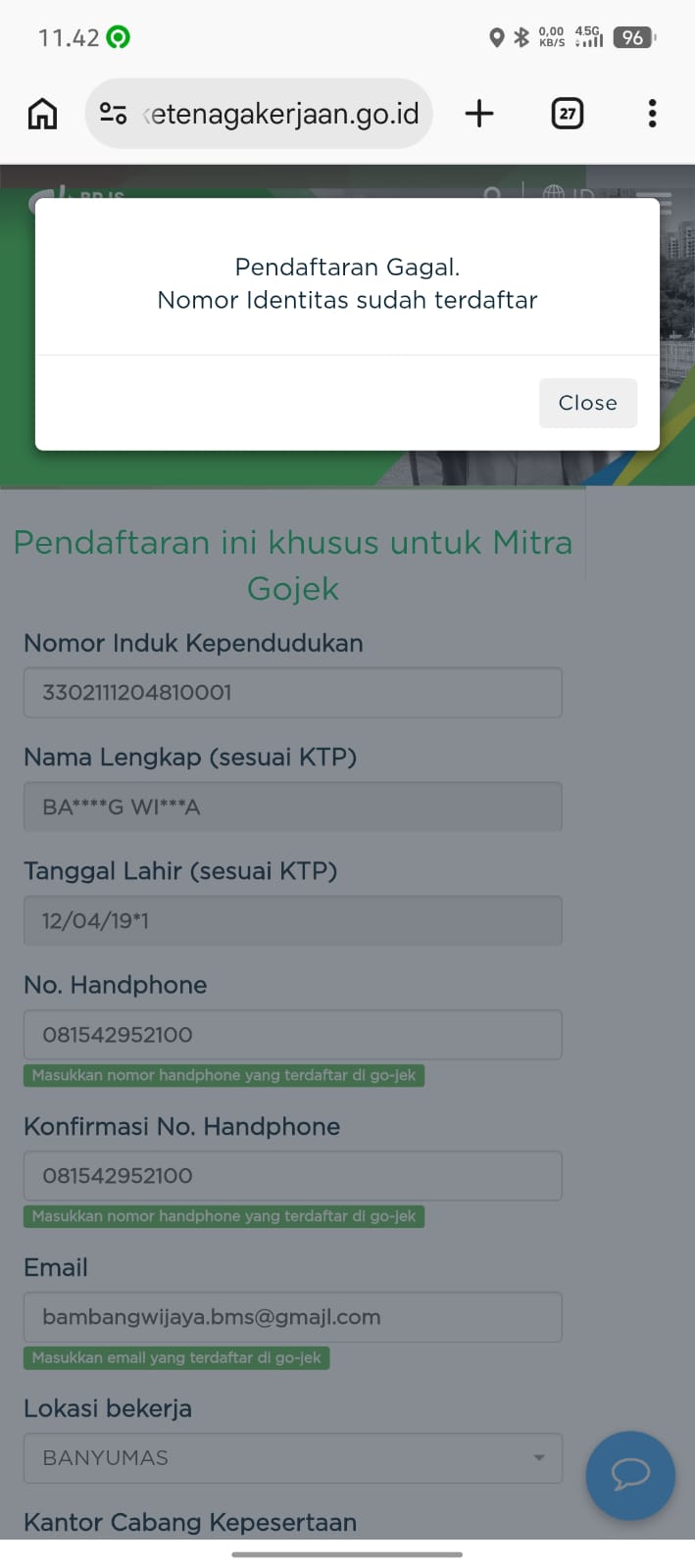This screenshot has height=1568, width=695.
Task: Tap the battery indicator in status bar
Action: click(x=633, y=37)
